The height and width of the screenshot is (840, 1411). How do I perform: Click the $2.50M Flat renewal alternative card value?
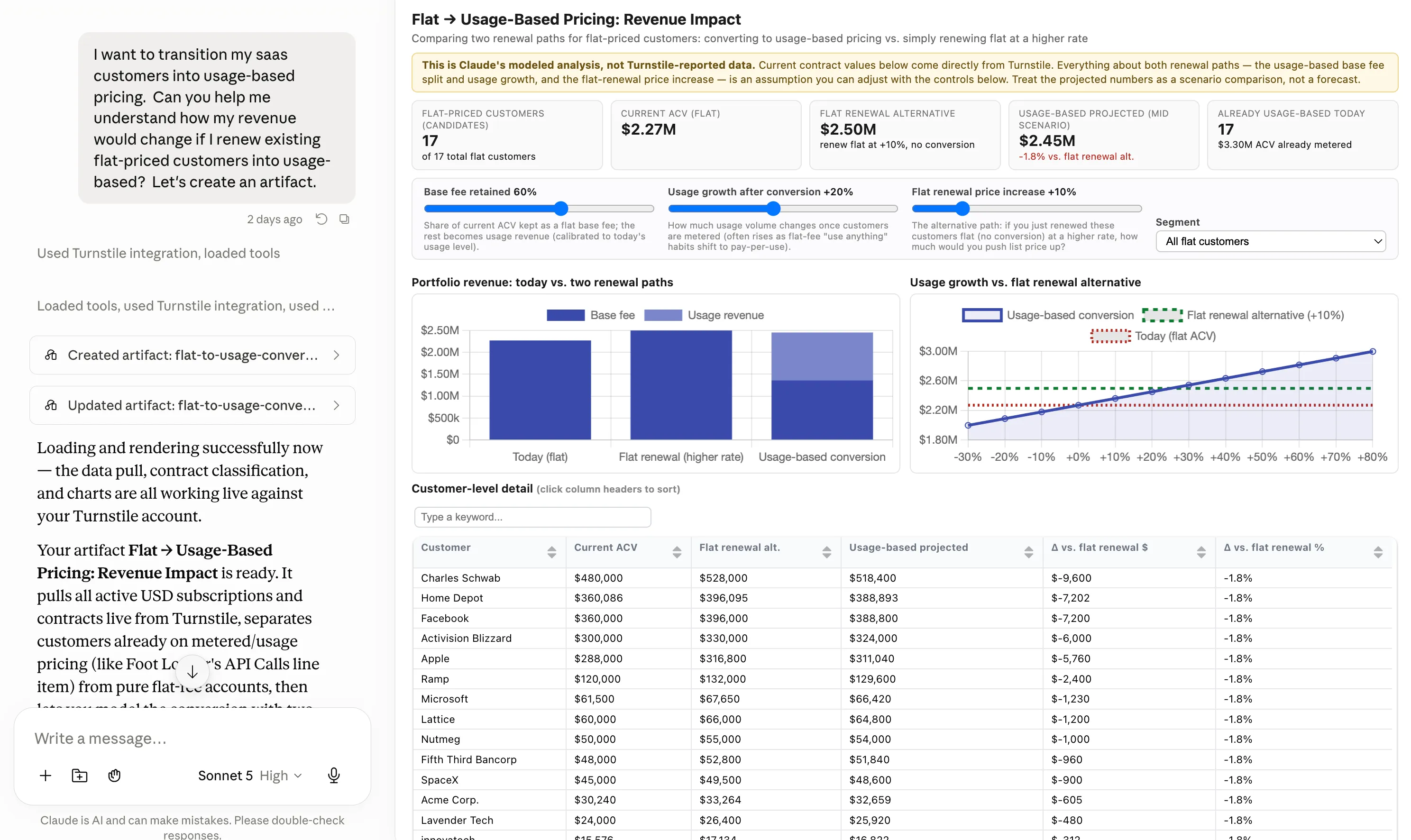tap(848, 129)
